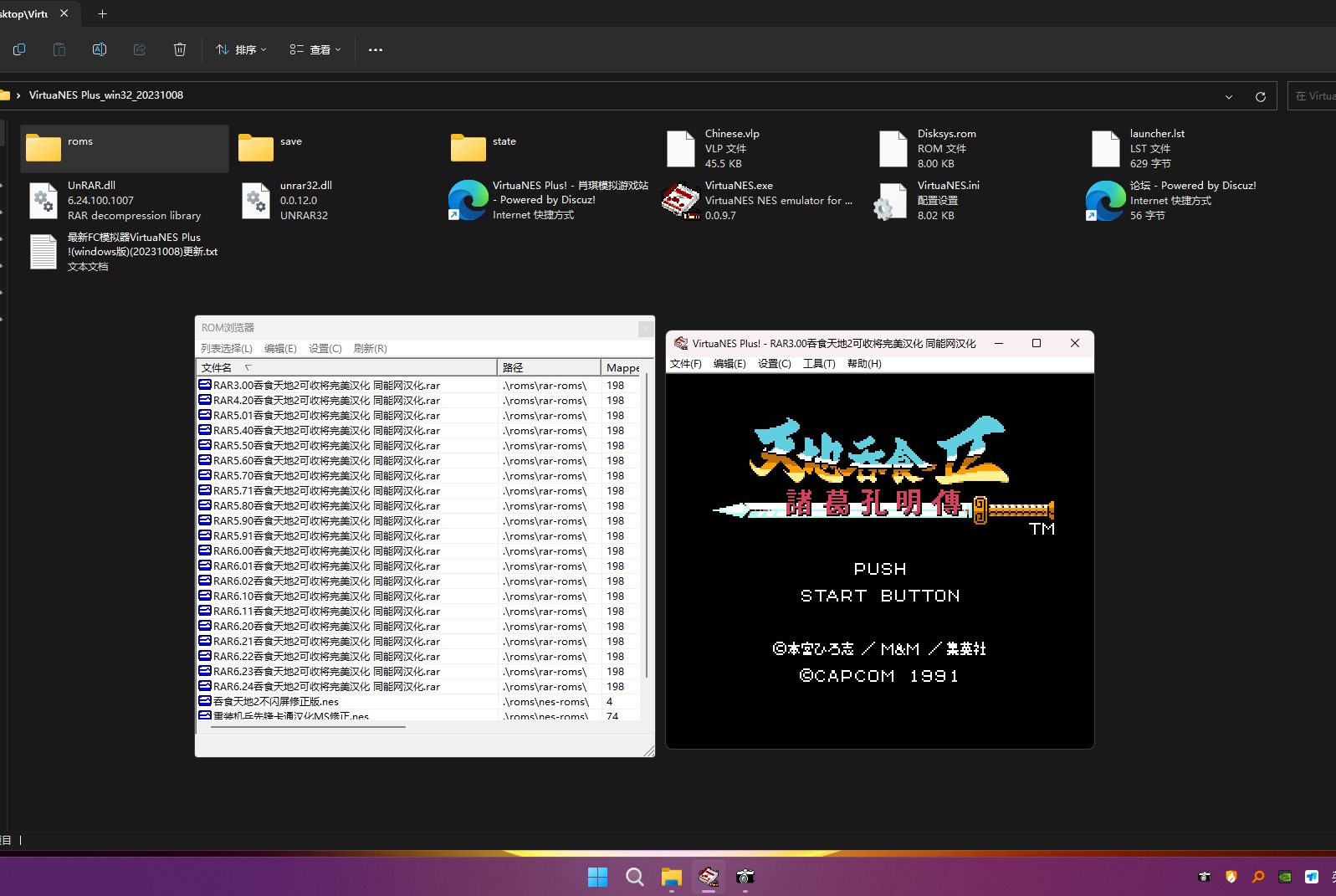Select the state folder icon
The height and width of the screenshot is (896, 1336).
[468, 148]
